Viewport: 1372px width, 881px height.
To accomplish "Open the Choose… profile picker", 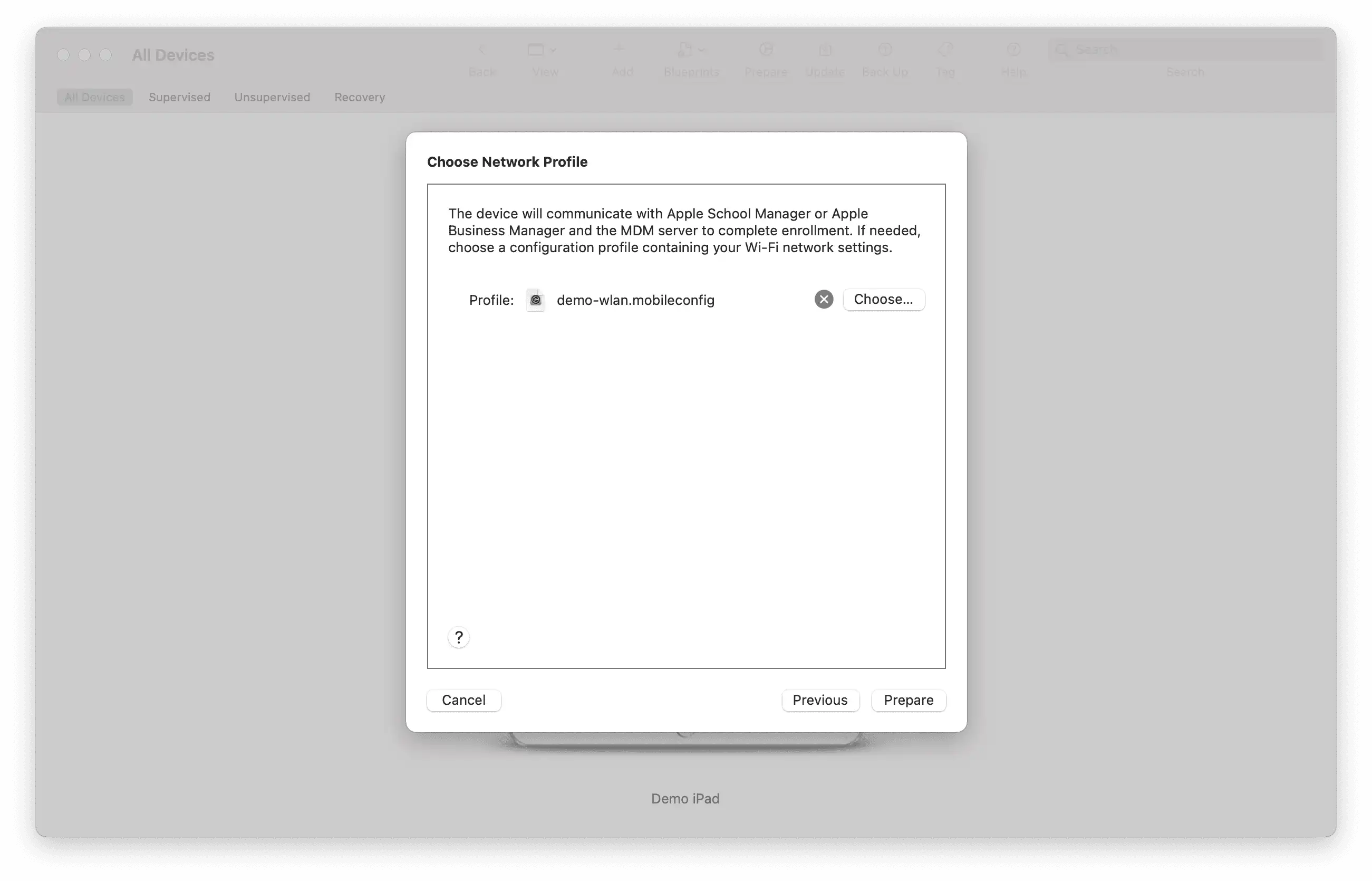I will click(x=883, y=299).
